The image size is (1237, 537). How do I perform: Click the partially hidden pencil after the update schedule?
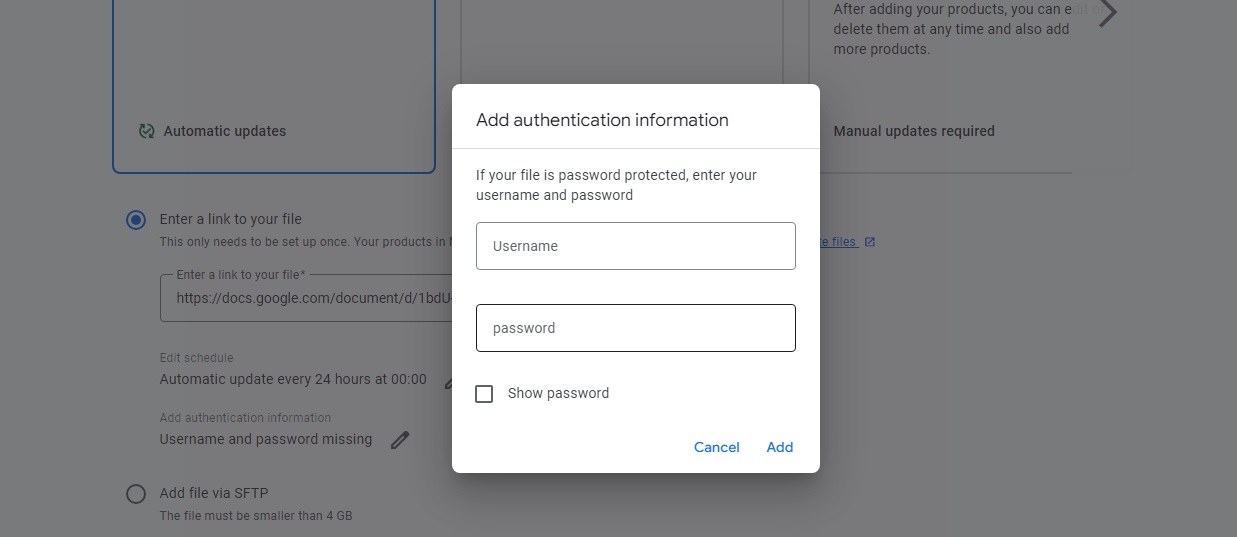coord(448,380)
